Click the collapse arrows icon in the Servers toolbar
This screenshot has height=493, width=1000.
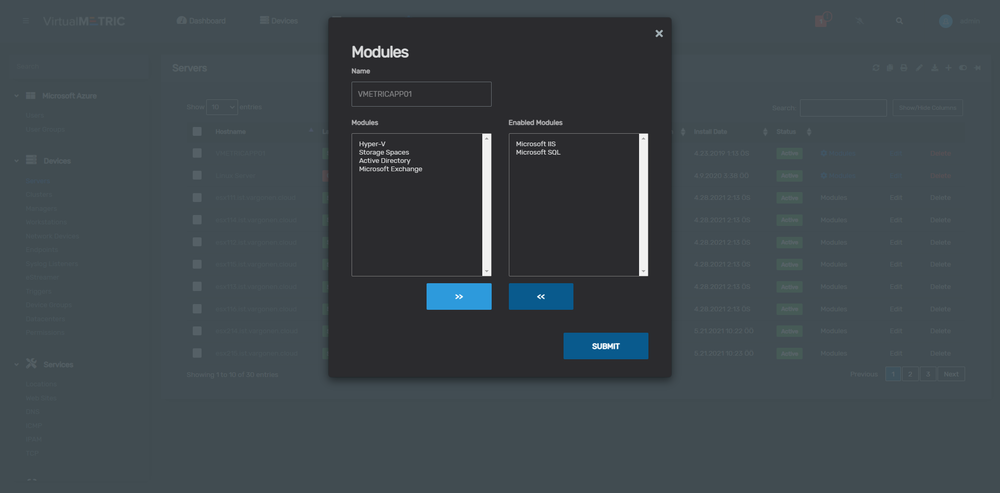click(978, 68)
